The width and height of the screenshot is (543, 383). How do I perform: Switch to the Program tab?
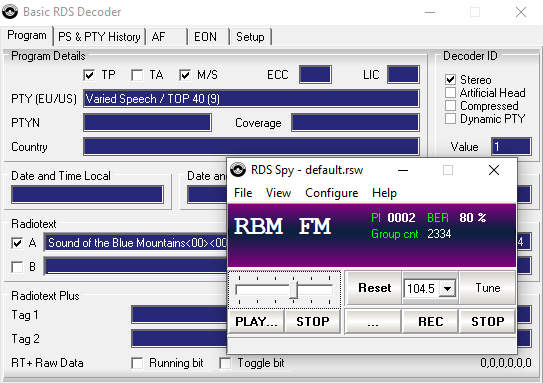[x=27, y=36]
